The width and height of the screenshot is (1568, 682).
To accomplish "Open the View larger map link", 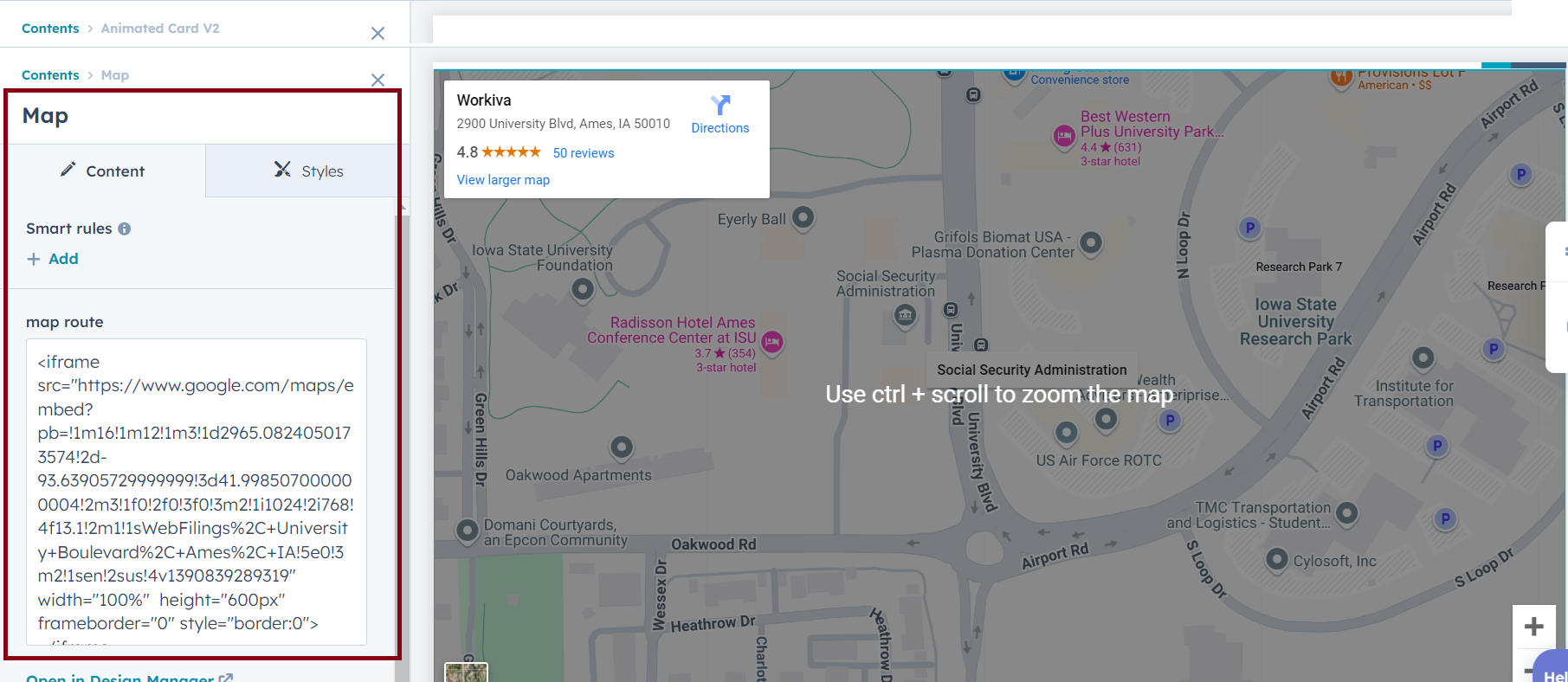I will (503, 180).
